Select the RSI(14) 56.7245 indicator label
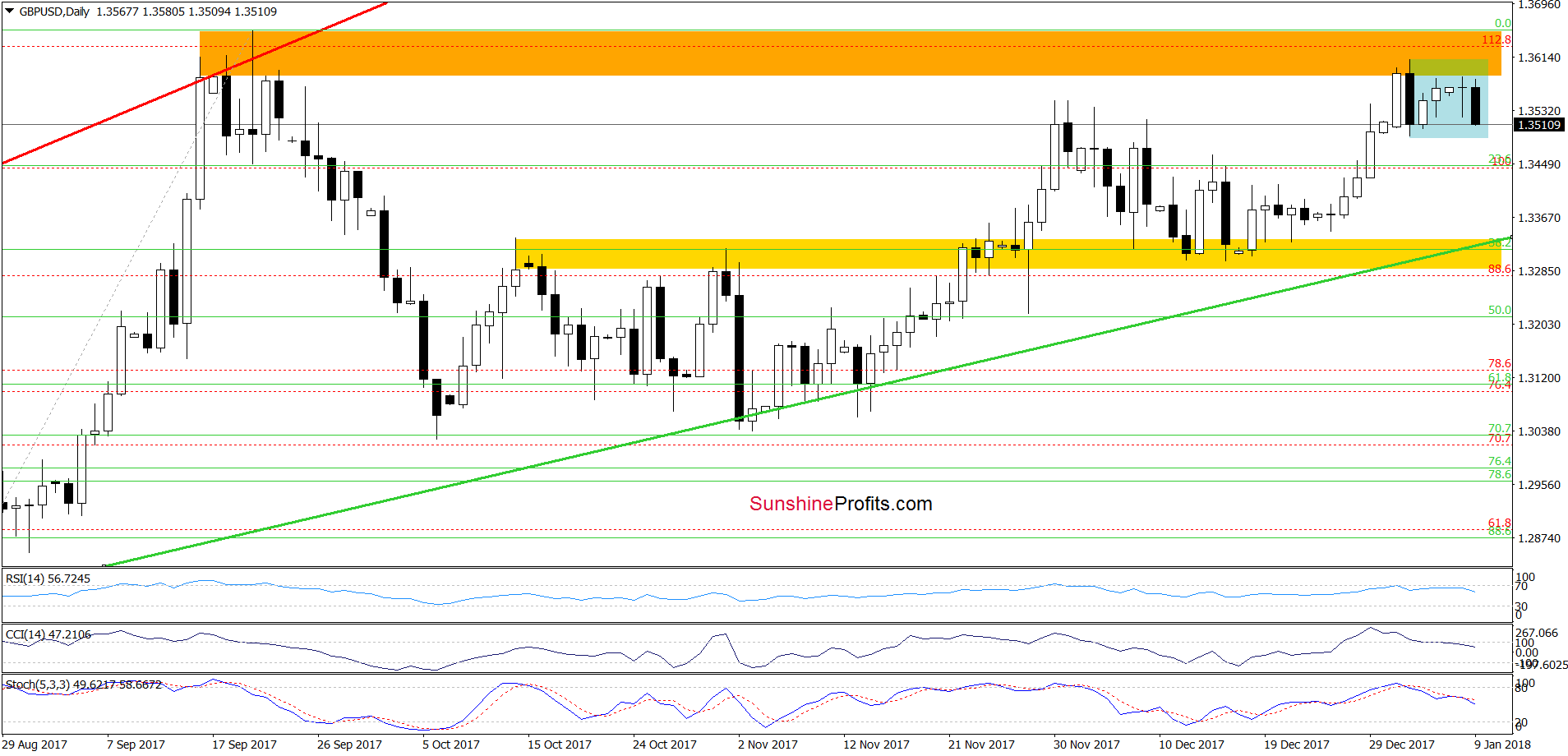The height and width of the screenshot is (756, 1568). [x=48, y=579]
